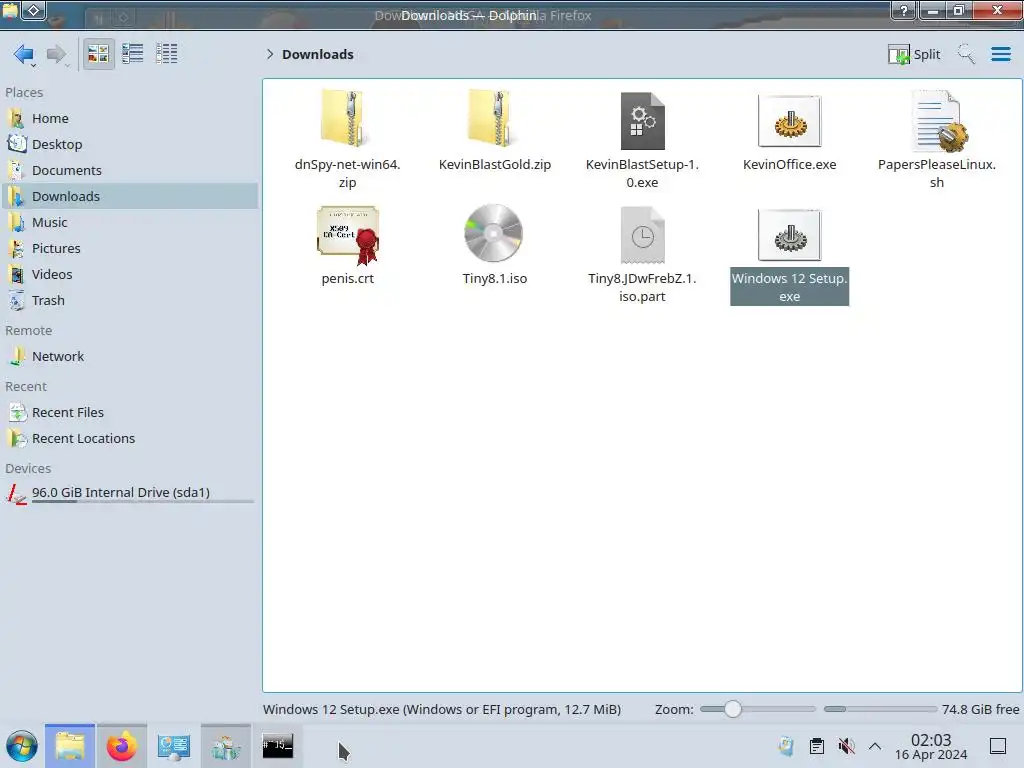Select the penis.crt certificate icon
1024x768 pixels.
coord(347,235)
